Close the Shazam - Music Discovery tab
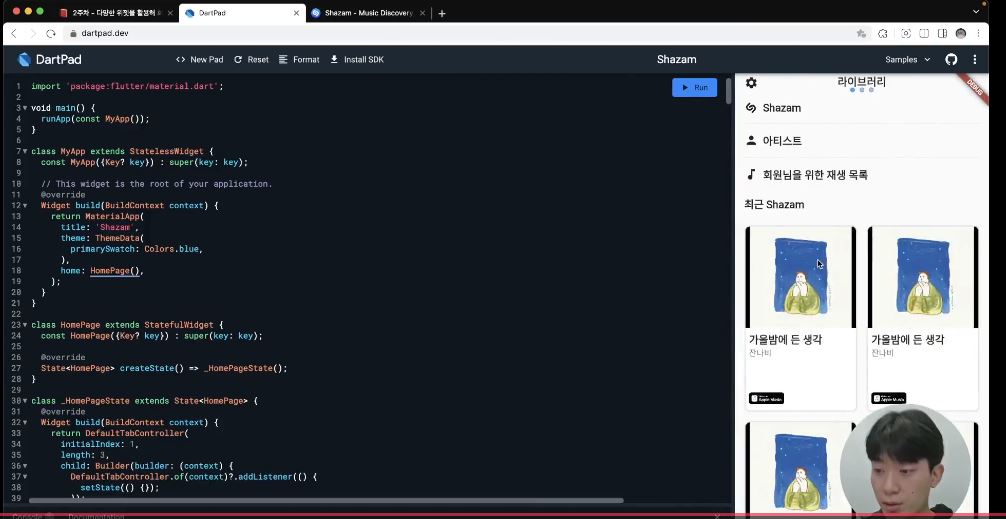The width and height of the screenshot is (1006, 519). (x=422, y=13)
